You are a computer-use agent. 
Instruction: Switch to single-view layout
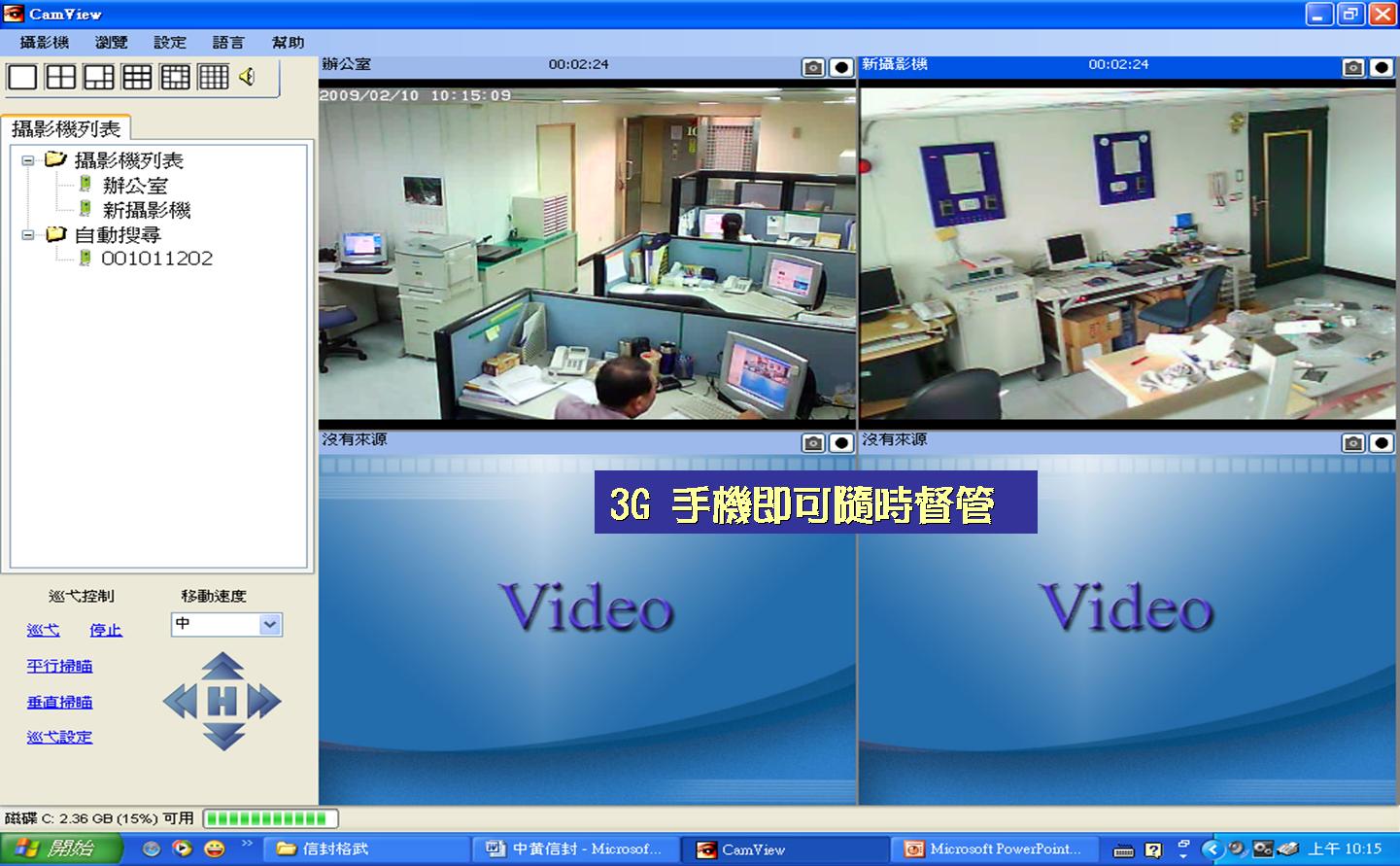tap(22, 77)
